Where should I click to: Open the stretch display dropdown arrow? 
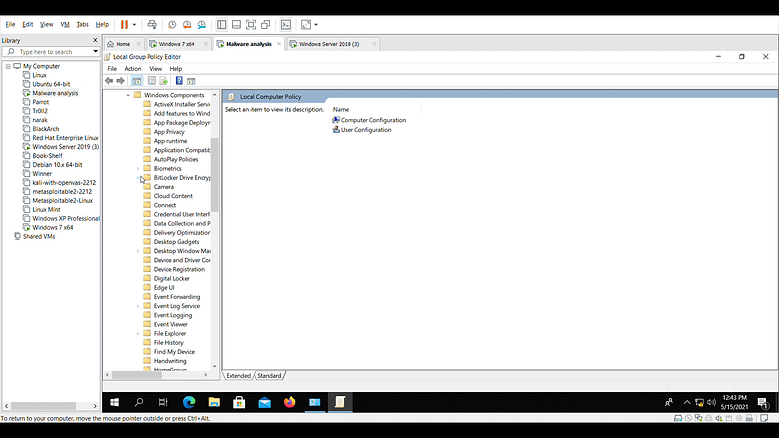coord(316,25)
